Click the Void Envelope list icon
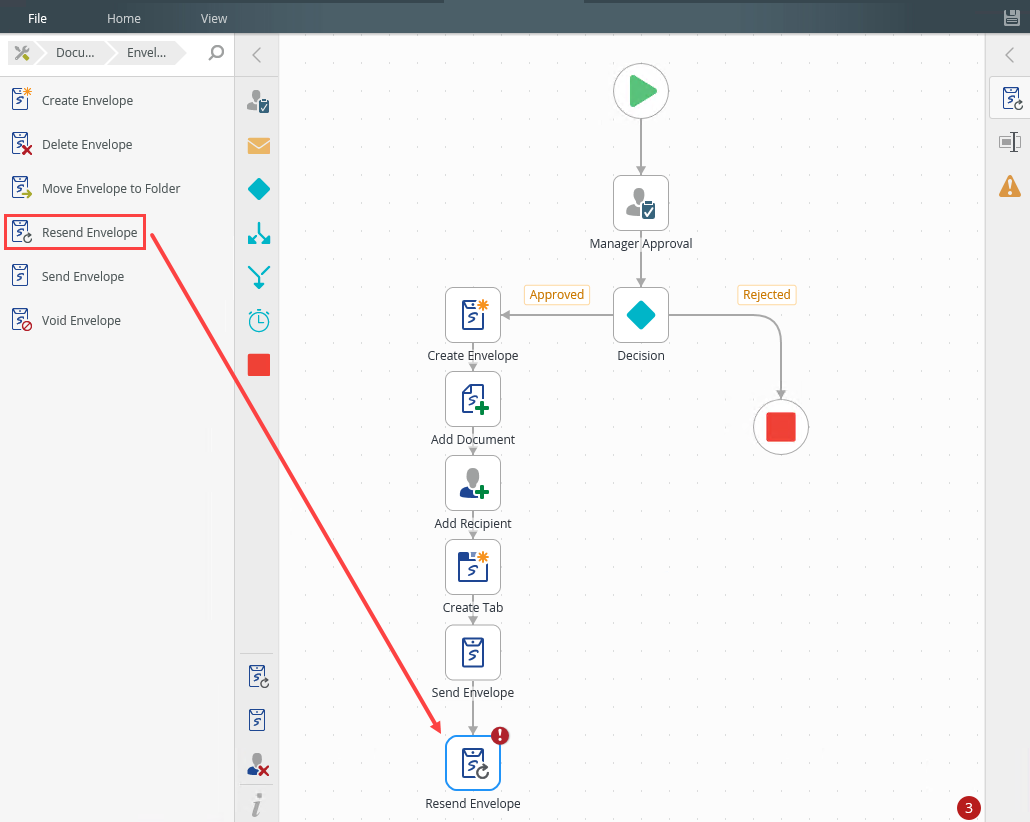The width and height of the screenshot is (1030, 822). coord(22,319)
